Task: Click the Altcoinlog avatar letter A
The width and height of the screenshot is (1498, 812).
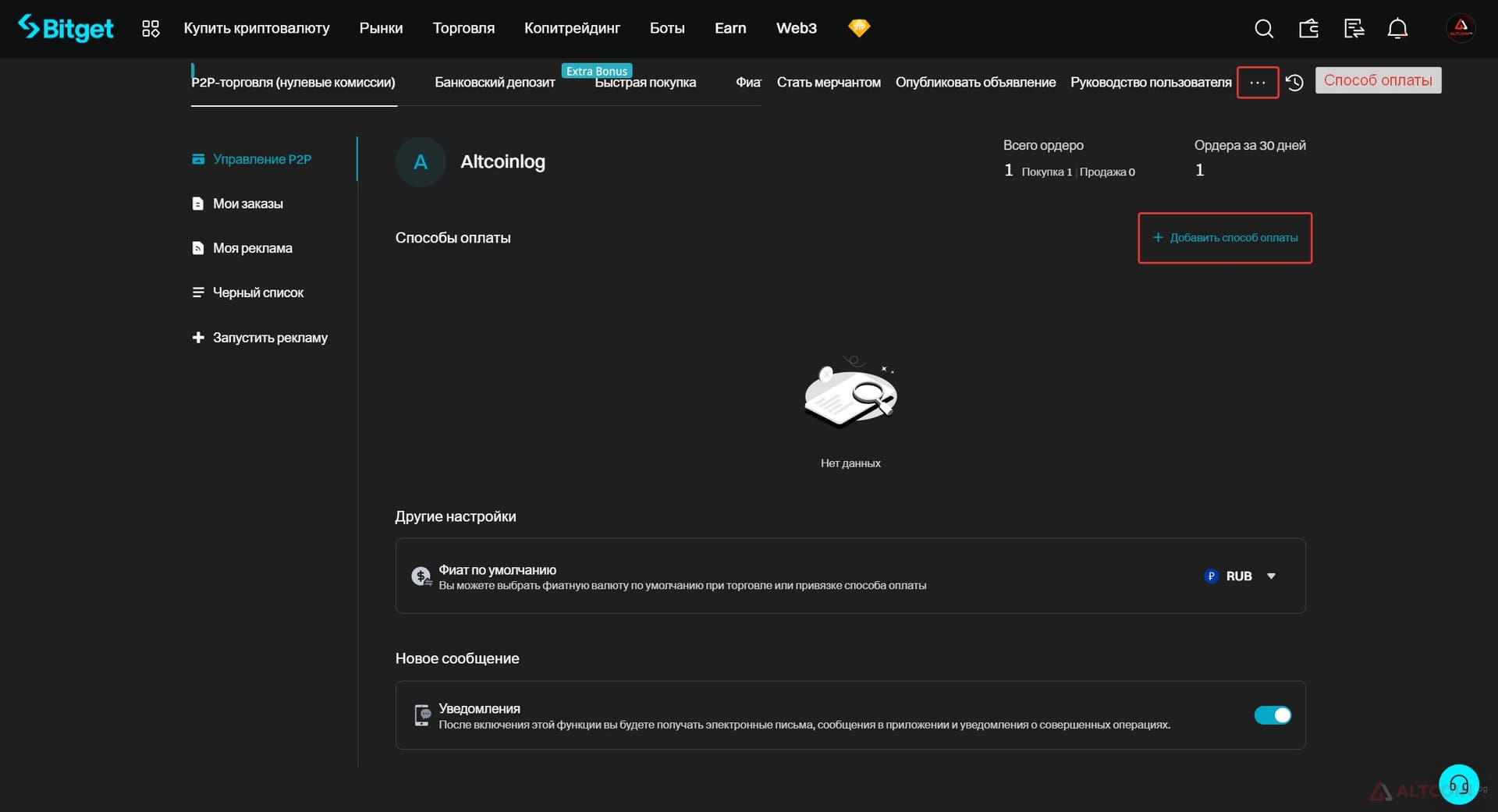Action: tap(421, 162)
